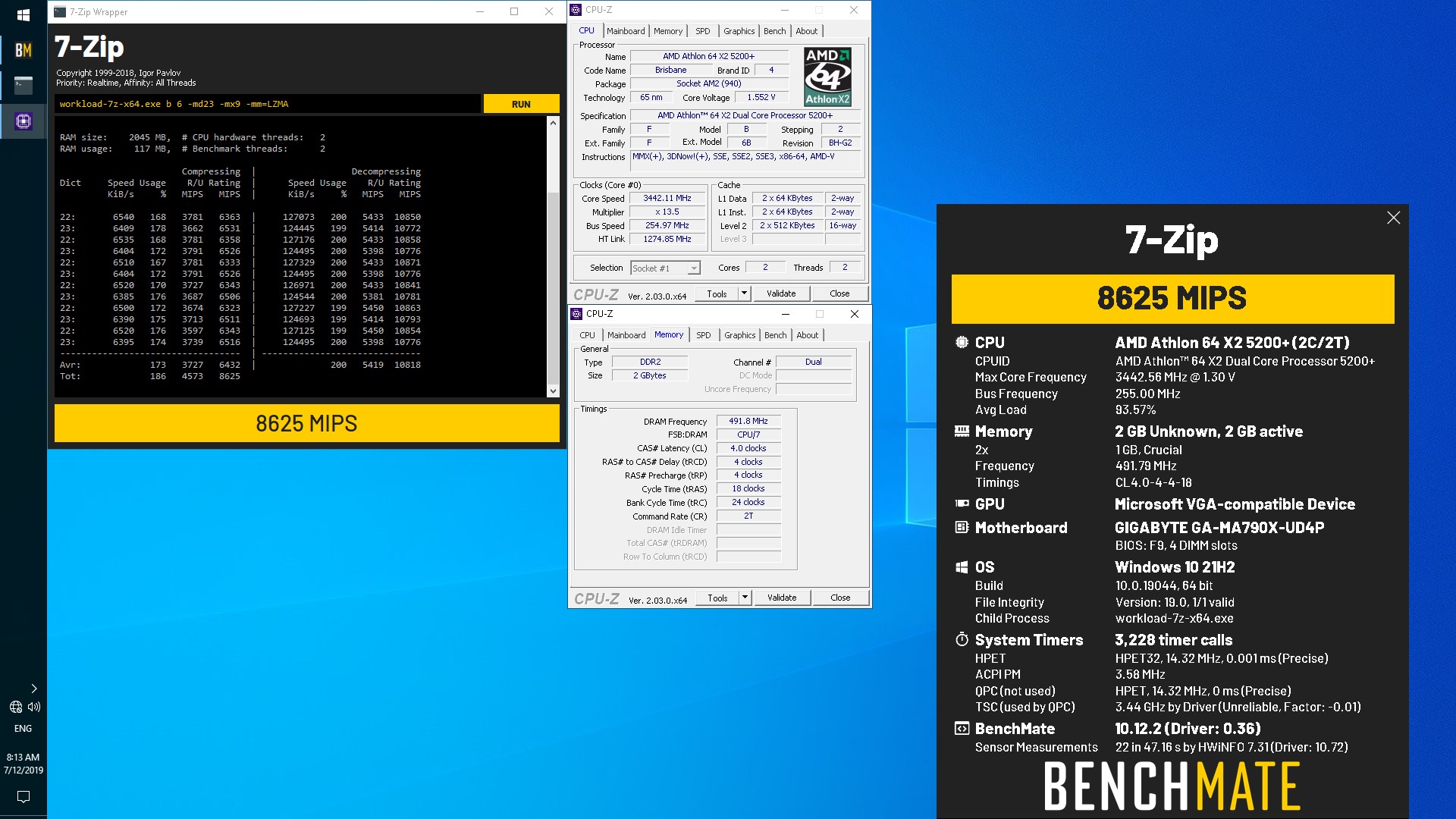Click the System Timers stopwatch icon
The image size is (1456, 819).
click(x=962, y=639)
